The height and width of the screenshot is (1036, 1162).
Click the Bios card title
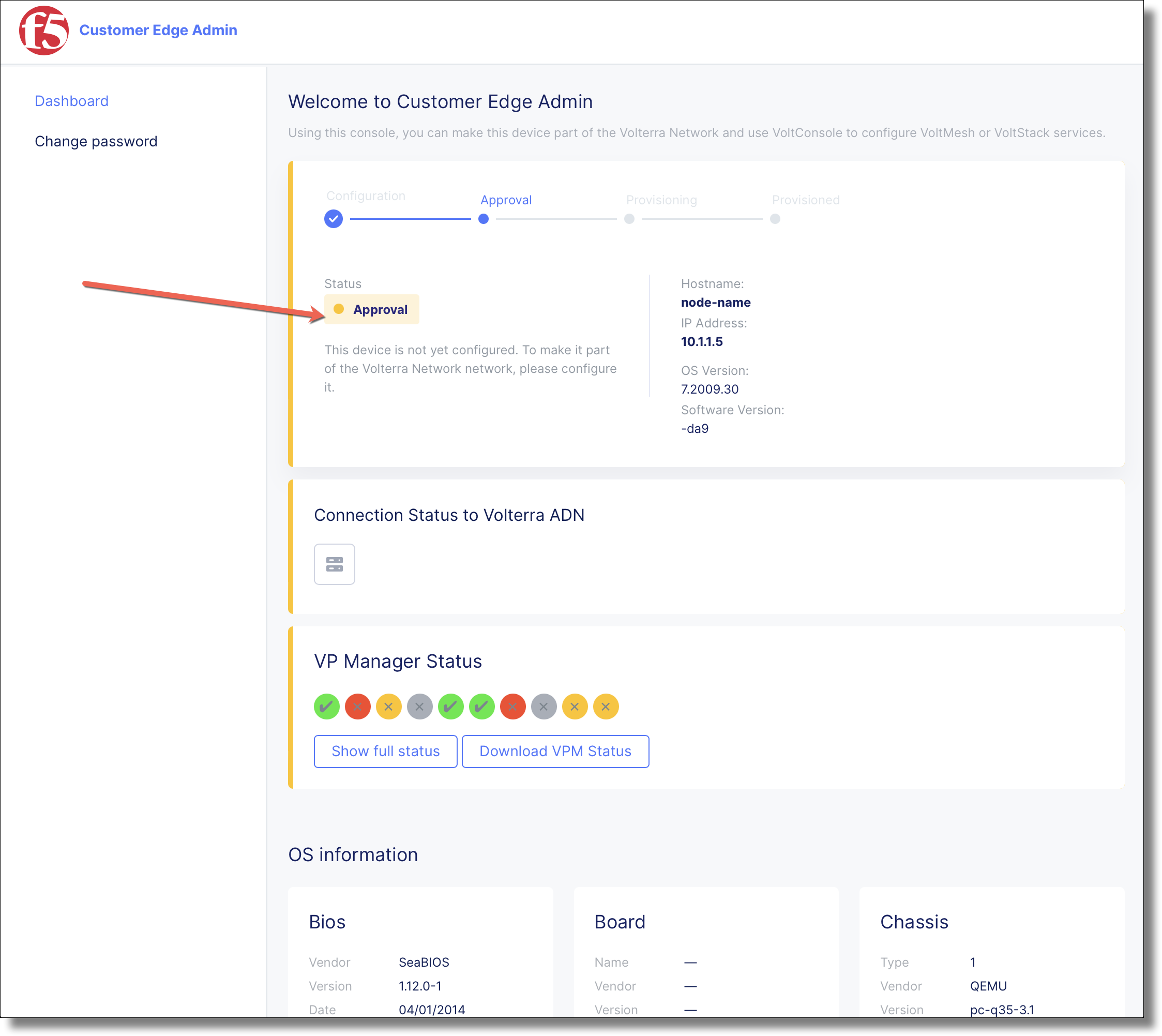coord(327,922)
